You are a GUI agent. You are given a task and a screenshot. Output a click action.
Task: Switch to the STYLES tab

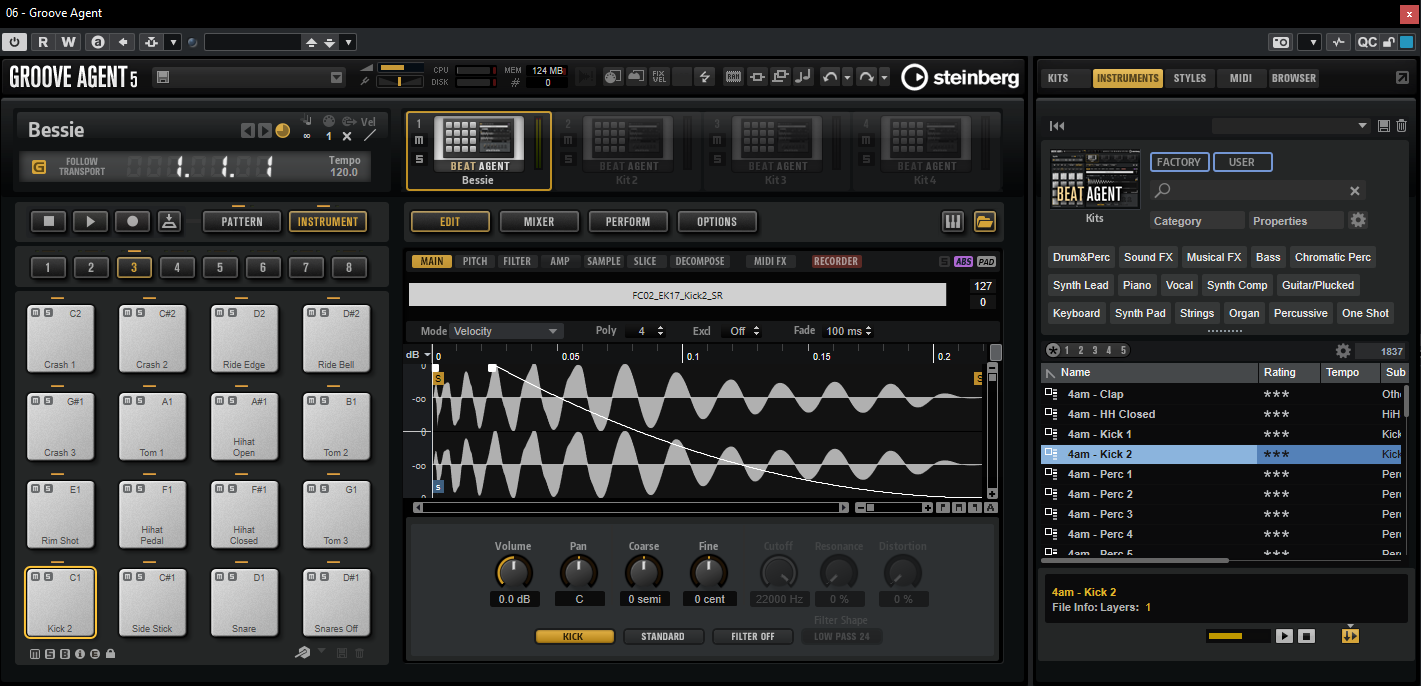click(1190, 78)
